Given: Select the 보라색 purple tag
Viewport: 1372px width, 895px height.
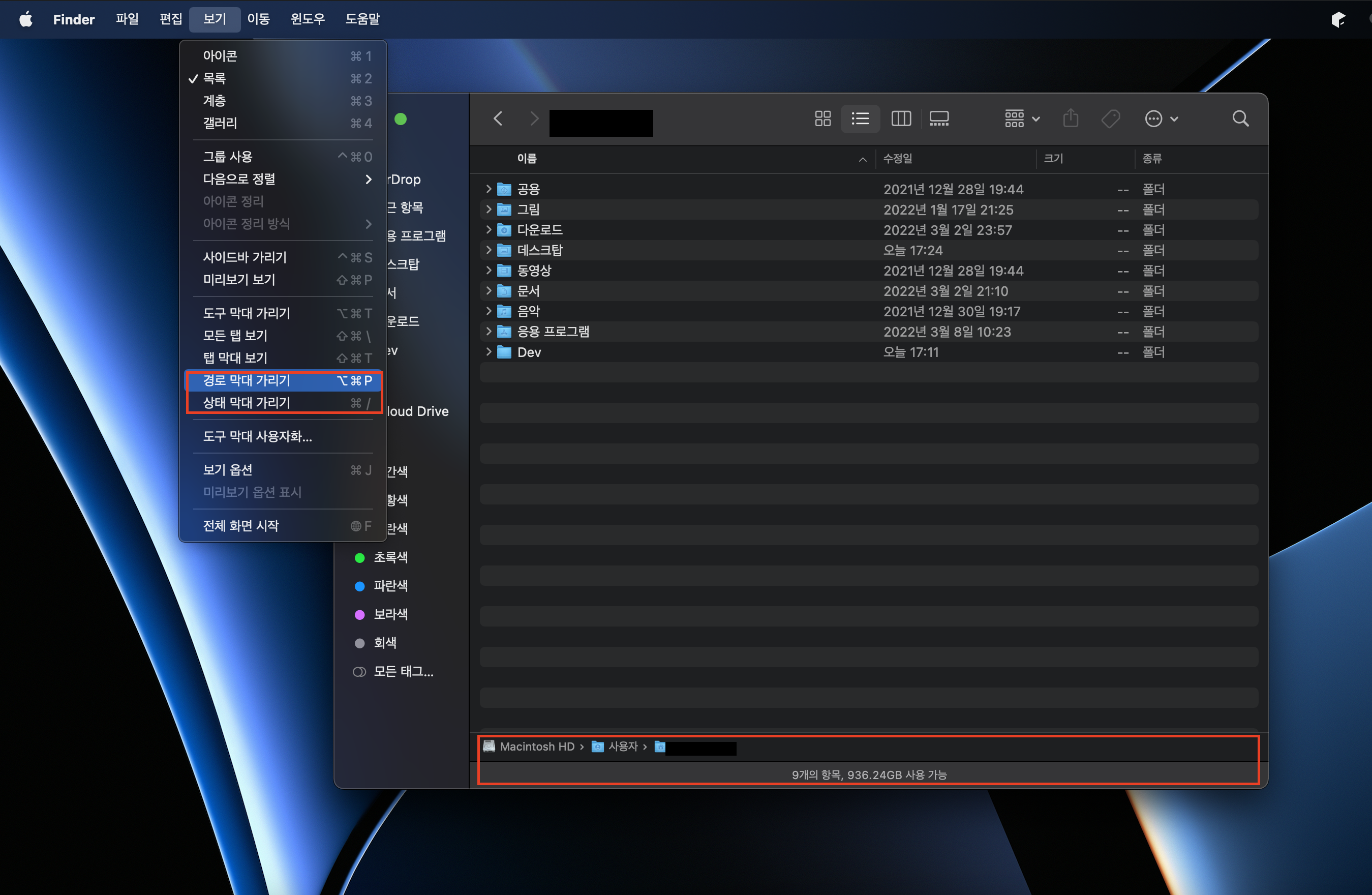Looking at the screenshot, I should 390,614.
